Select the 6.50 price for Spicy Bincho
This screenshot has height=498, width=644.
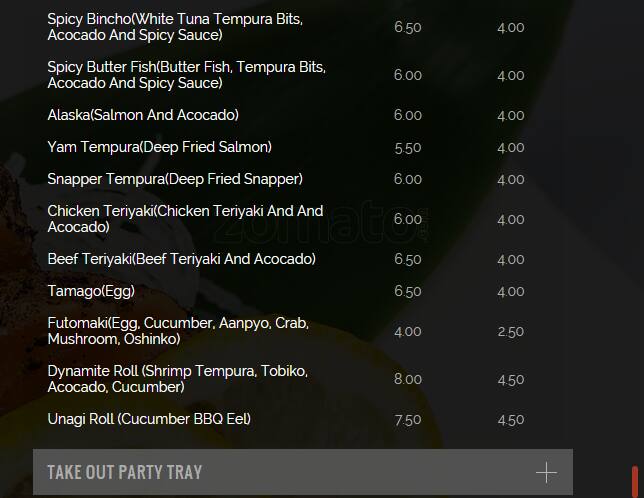click(408, 28)
